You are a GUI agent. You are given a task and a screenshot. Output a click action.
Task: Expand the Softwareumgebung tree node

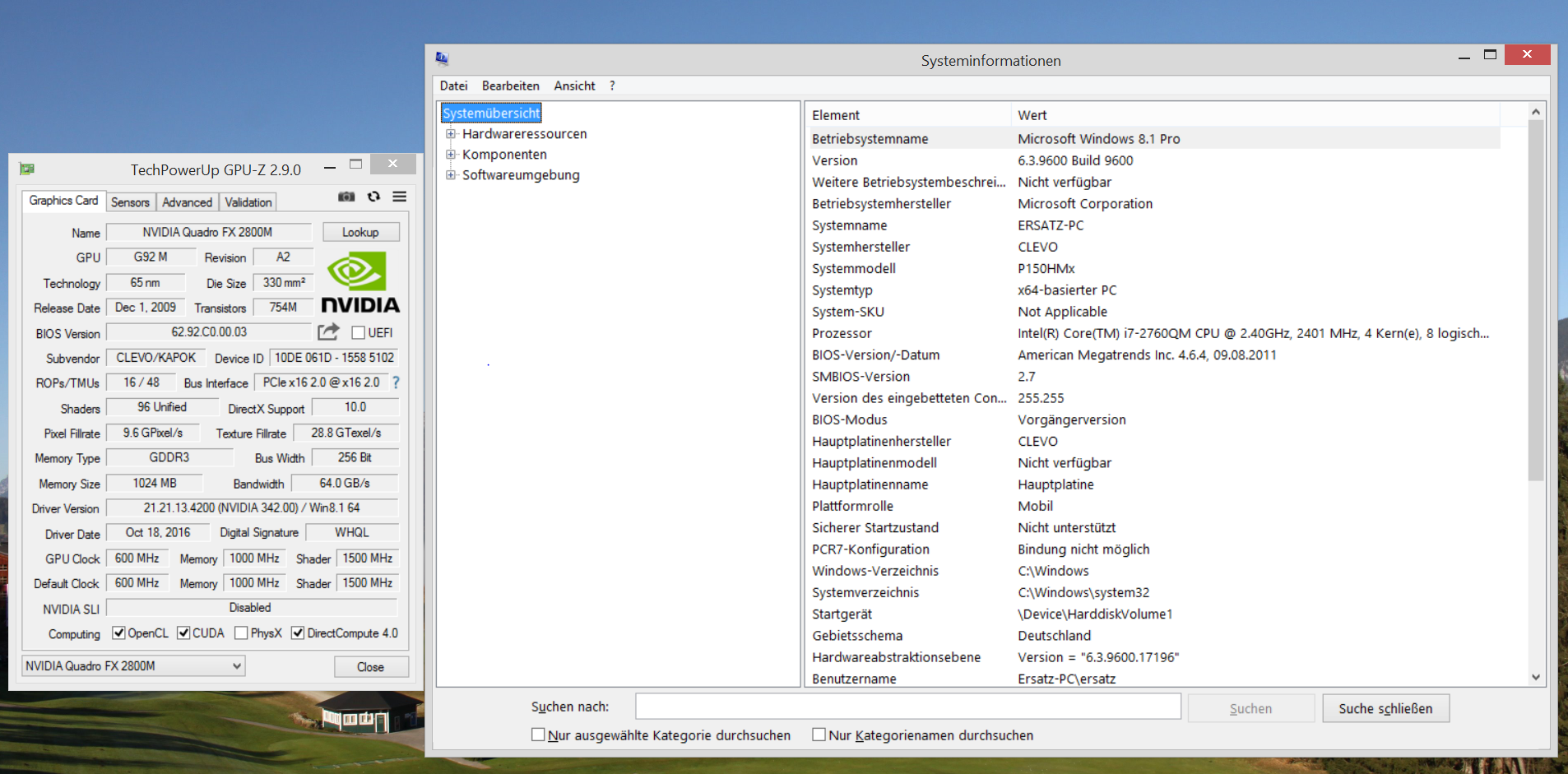[x=450, y=174]
